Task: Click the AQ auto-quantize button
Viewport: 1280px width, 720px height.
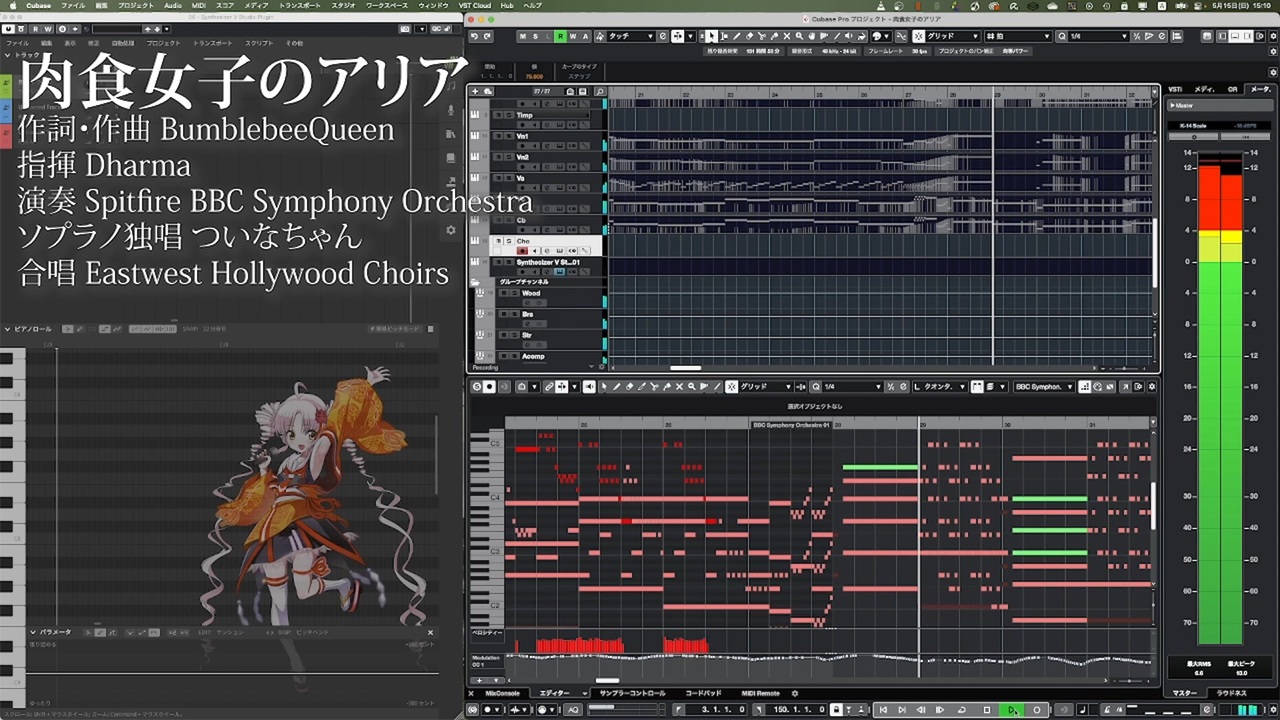Action: [573, 710]
